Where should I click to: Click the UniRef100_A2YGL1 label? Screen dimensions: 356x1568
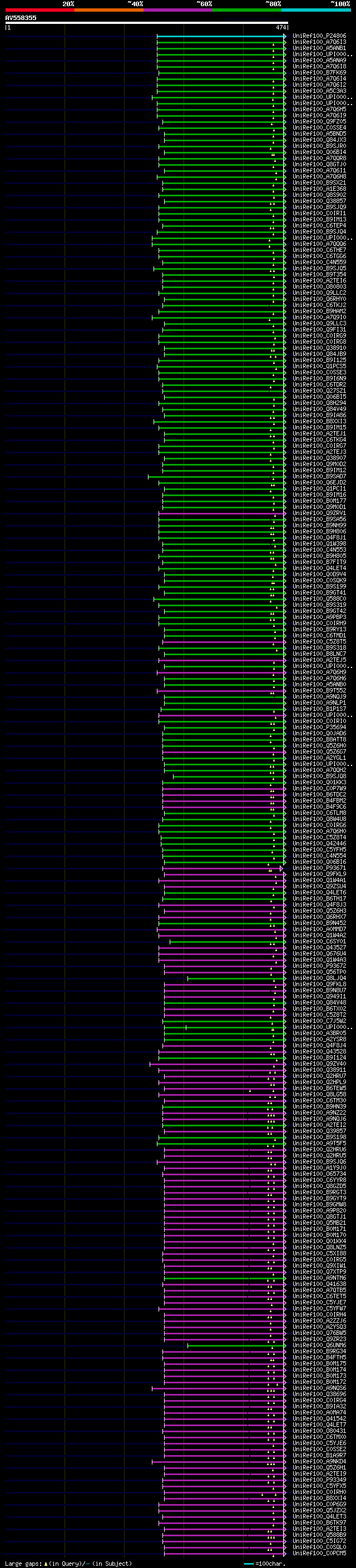coord(319,758)
